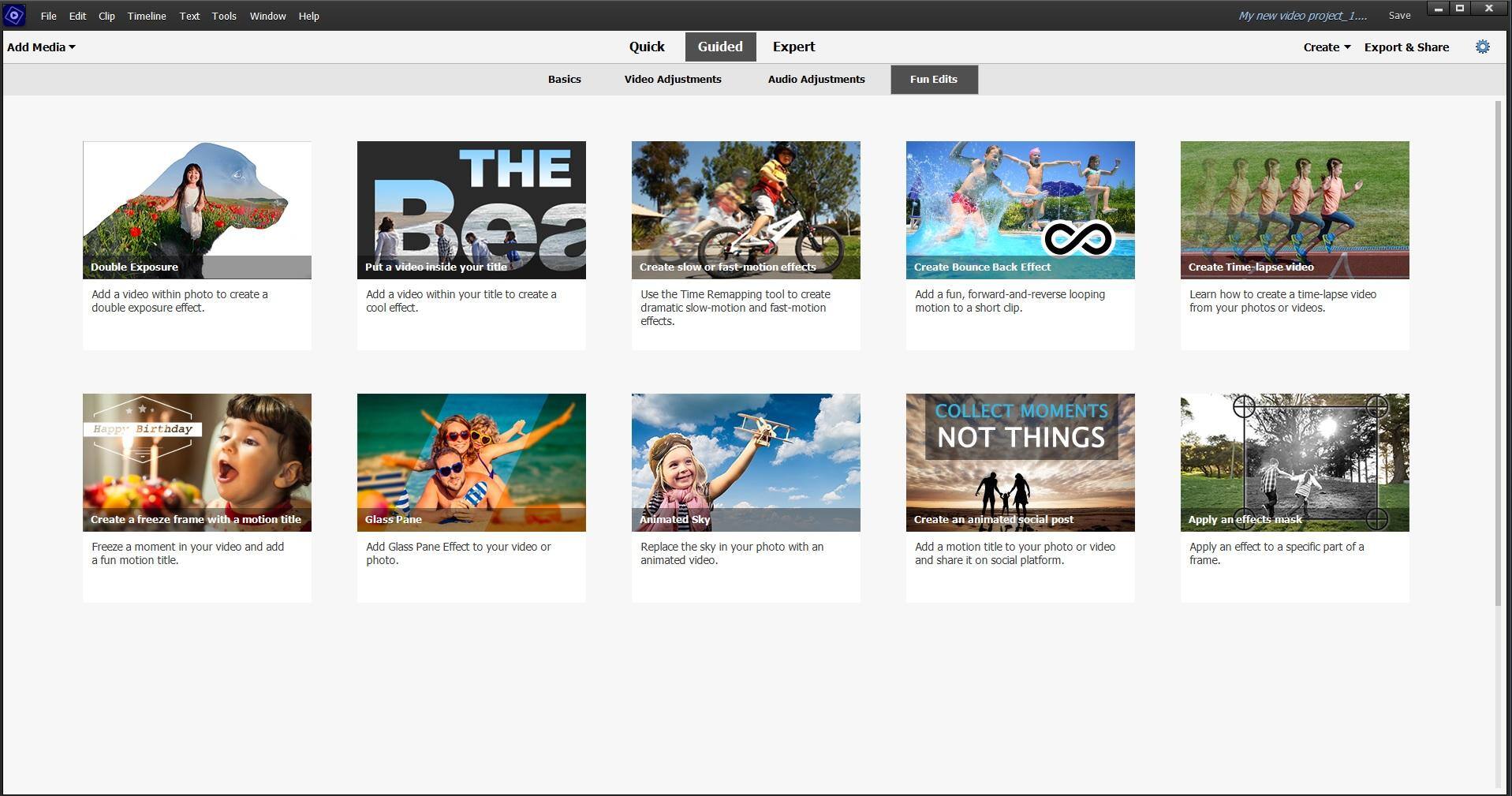Click the vertical scrollbar on the right
Viewport: 1512px width, 796px height.
coord(1498,355)
